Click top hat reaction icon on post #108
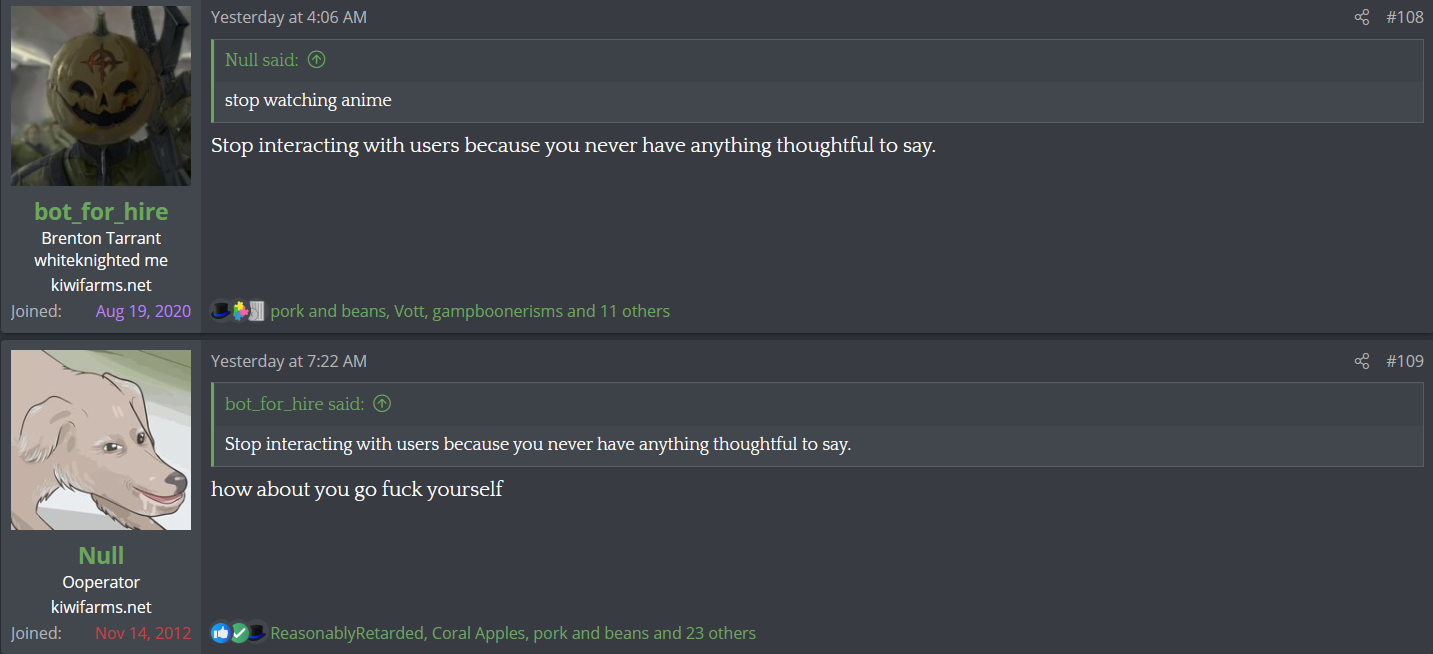This screenshot has height=654, width=1433. pyautogui.click(x=221, y=311)
